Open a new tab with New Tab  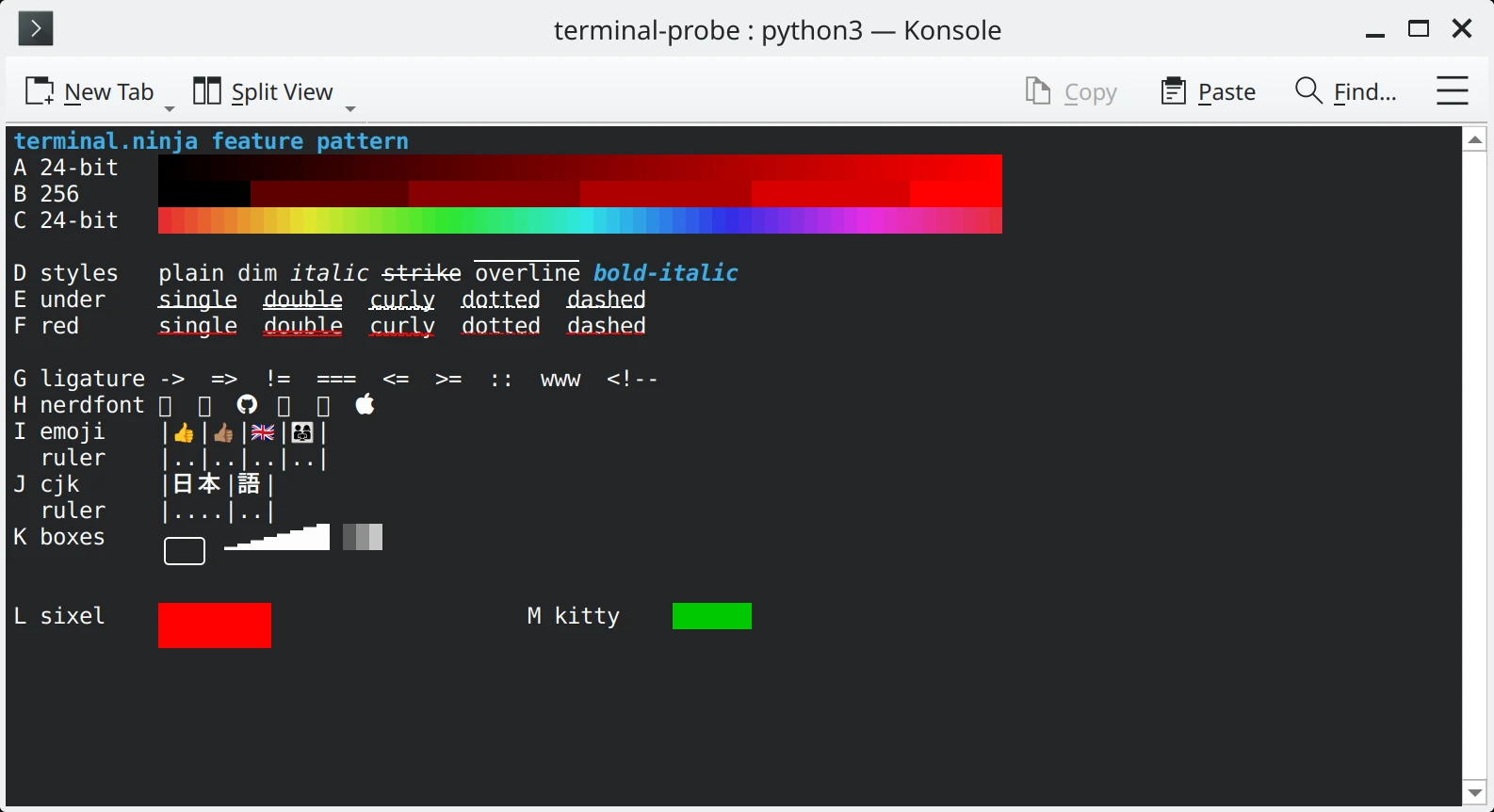[89, 91]
